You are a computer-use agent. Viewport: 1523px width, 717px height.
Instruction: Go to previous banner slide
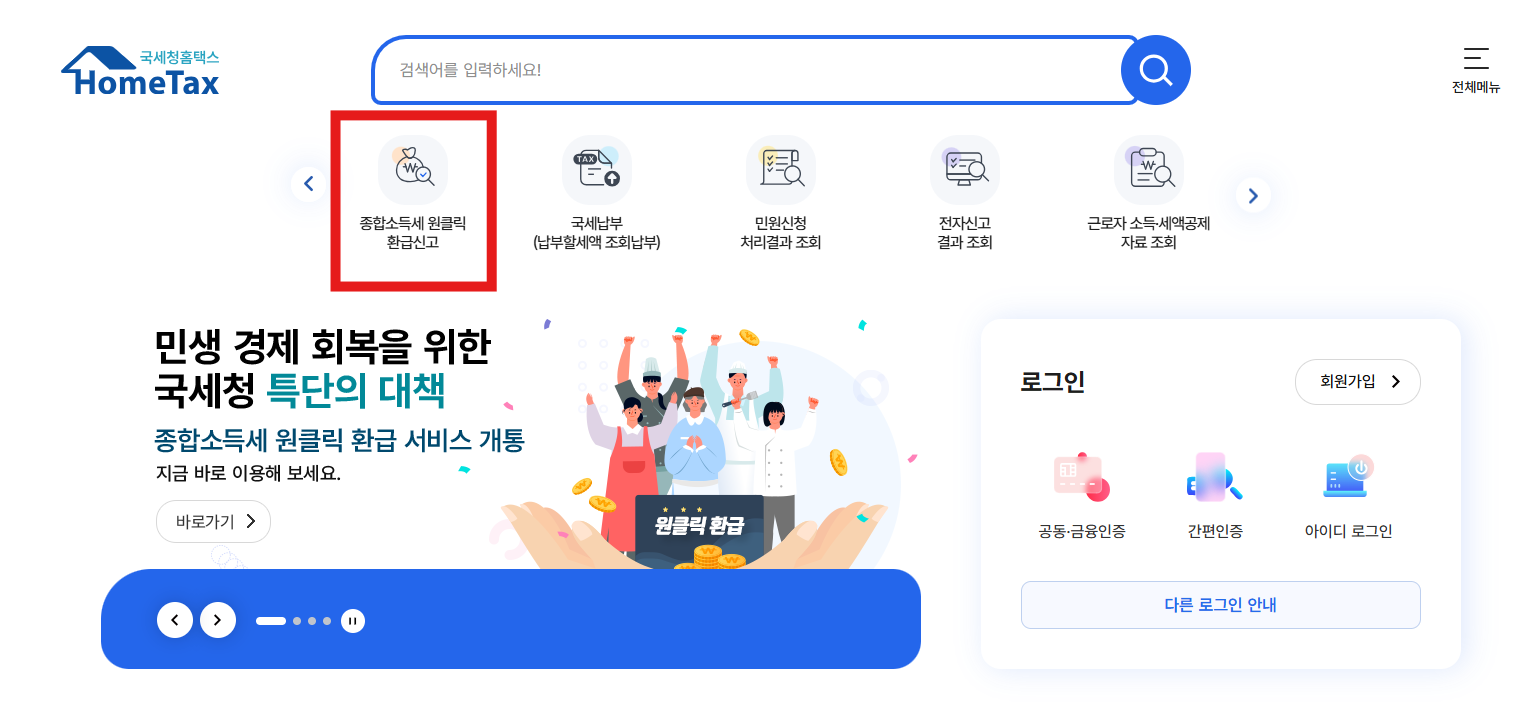coord(175,620)
